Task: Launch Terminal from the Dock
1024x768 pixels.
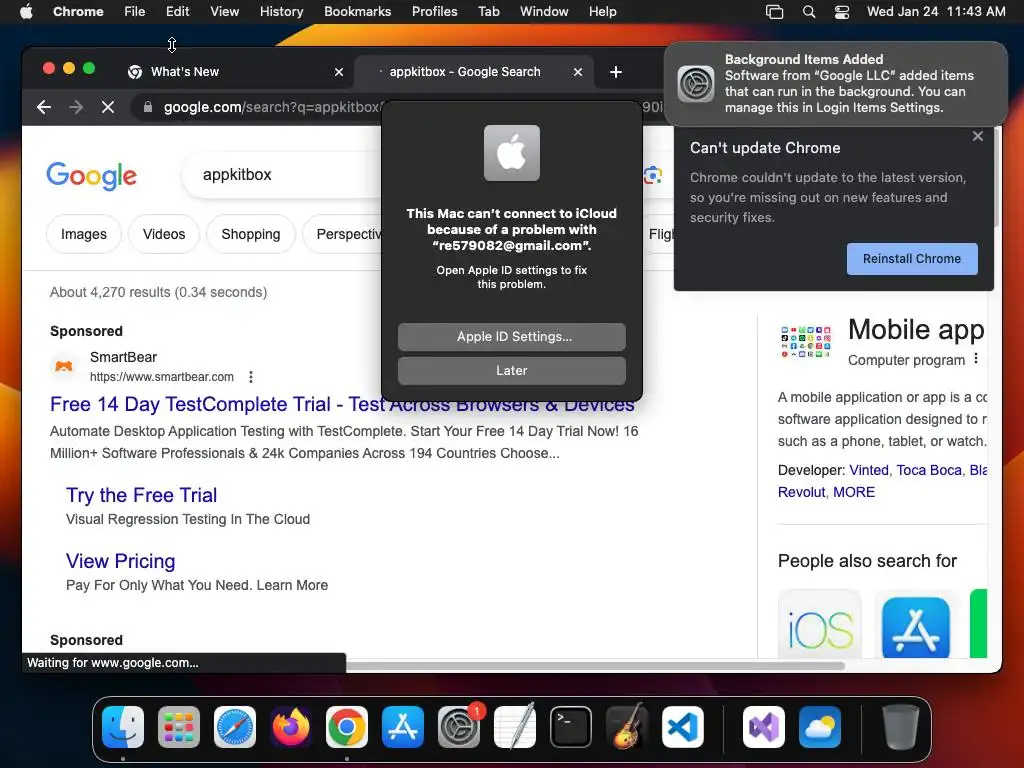Action: click(x=571, y=727)
